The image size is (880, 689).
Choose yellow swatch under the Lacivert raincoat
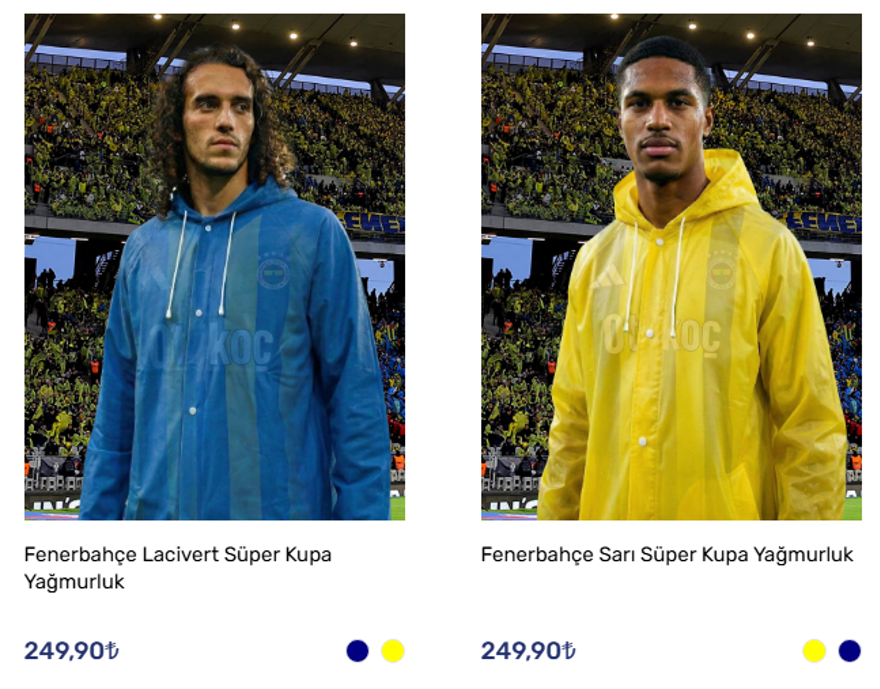[x=392, y=651]
